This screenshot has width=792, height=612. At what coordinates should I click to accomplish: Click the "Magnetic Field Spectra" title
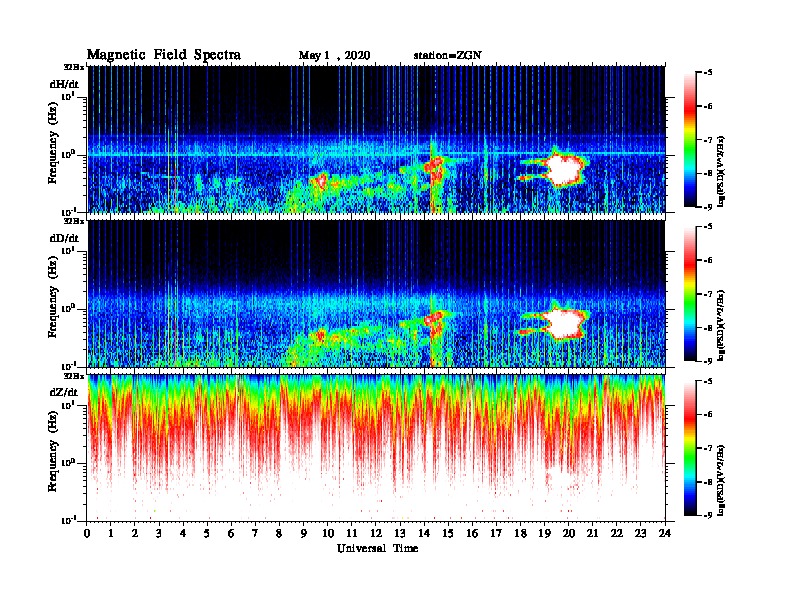click(164, 55)
